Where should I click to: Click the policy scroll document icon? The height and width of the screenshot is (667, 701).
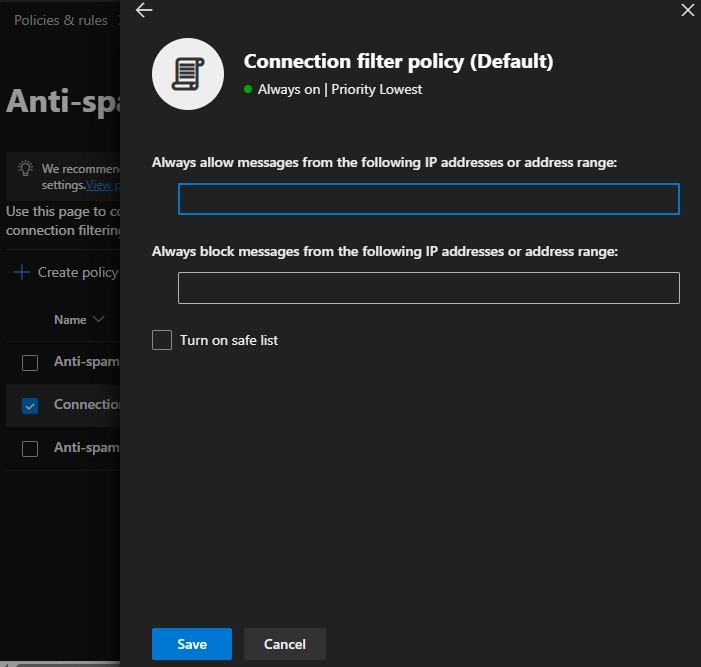(188, 74)
